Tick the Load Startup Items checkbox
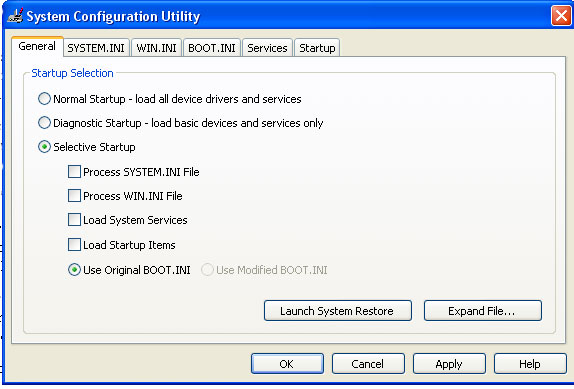574x389 pixels. (74, 245)
